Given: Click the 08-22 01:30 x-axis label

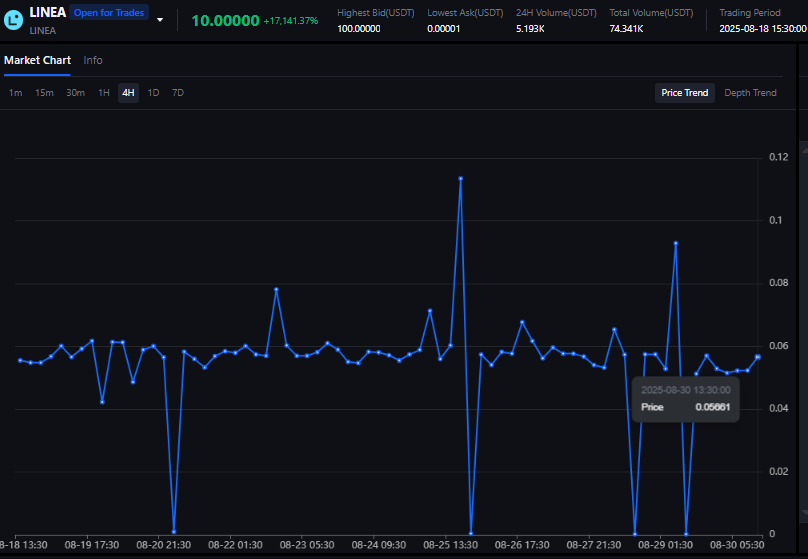Looking at the screenshot, I should pos(235,545).
